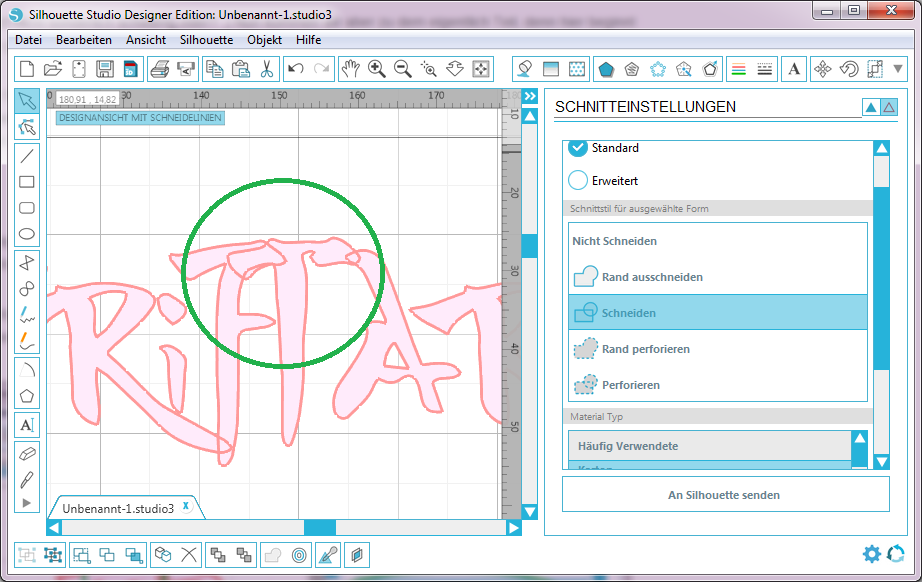Screen dimensions: 922x582
Task: Click An Silhouette senden button
Action: (x=725, y=495)
